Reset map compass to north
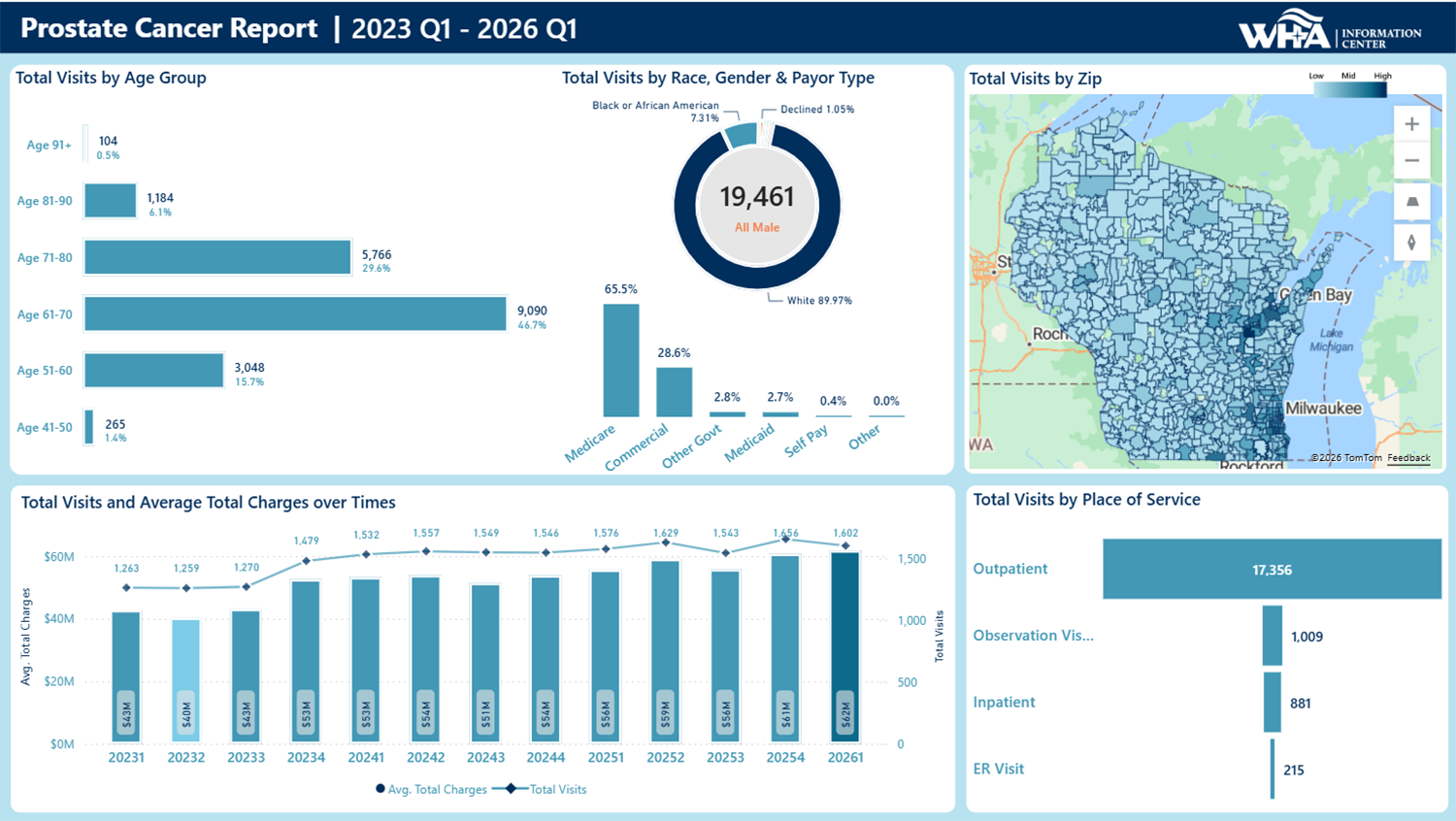Viewport: 1456px width, 821px height. point(1411,243)
